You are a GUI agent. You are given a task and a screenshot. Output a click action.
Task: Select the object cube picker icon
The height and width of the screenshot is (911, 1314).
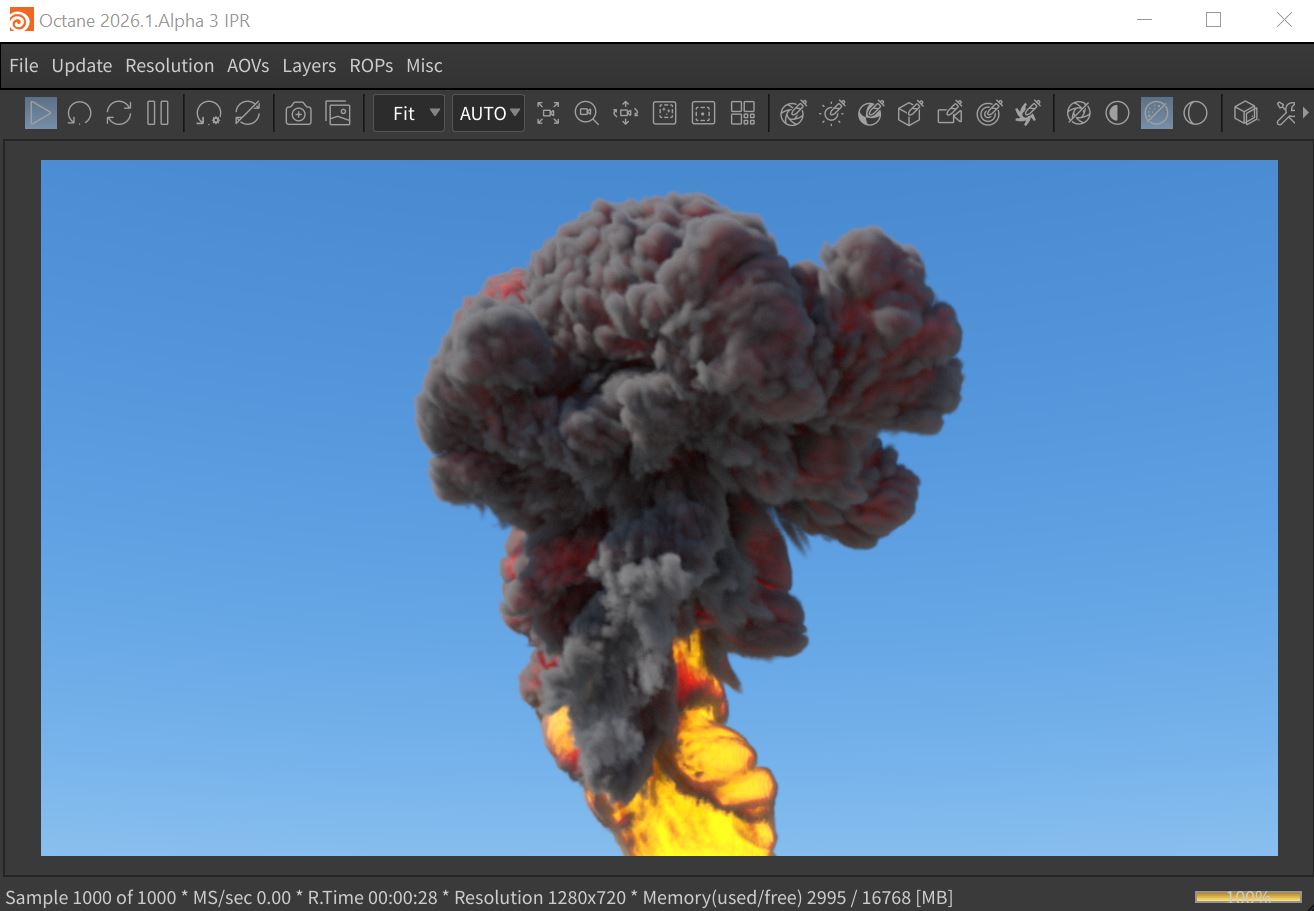[x=910, y=113]
